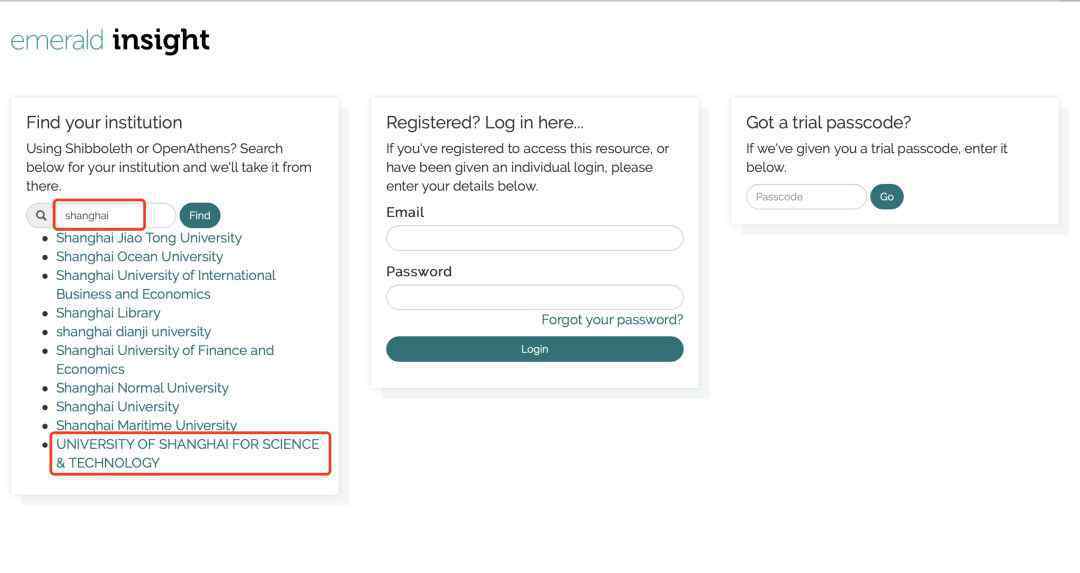The width and height of the screenshot is (1080, 573).
Task: Select Shanghai Normal University
Action: pos(142,388)
